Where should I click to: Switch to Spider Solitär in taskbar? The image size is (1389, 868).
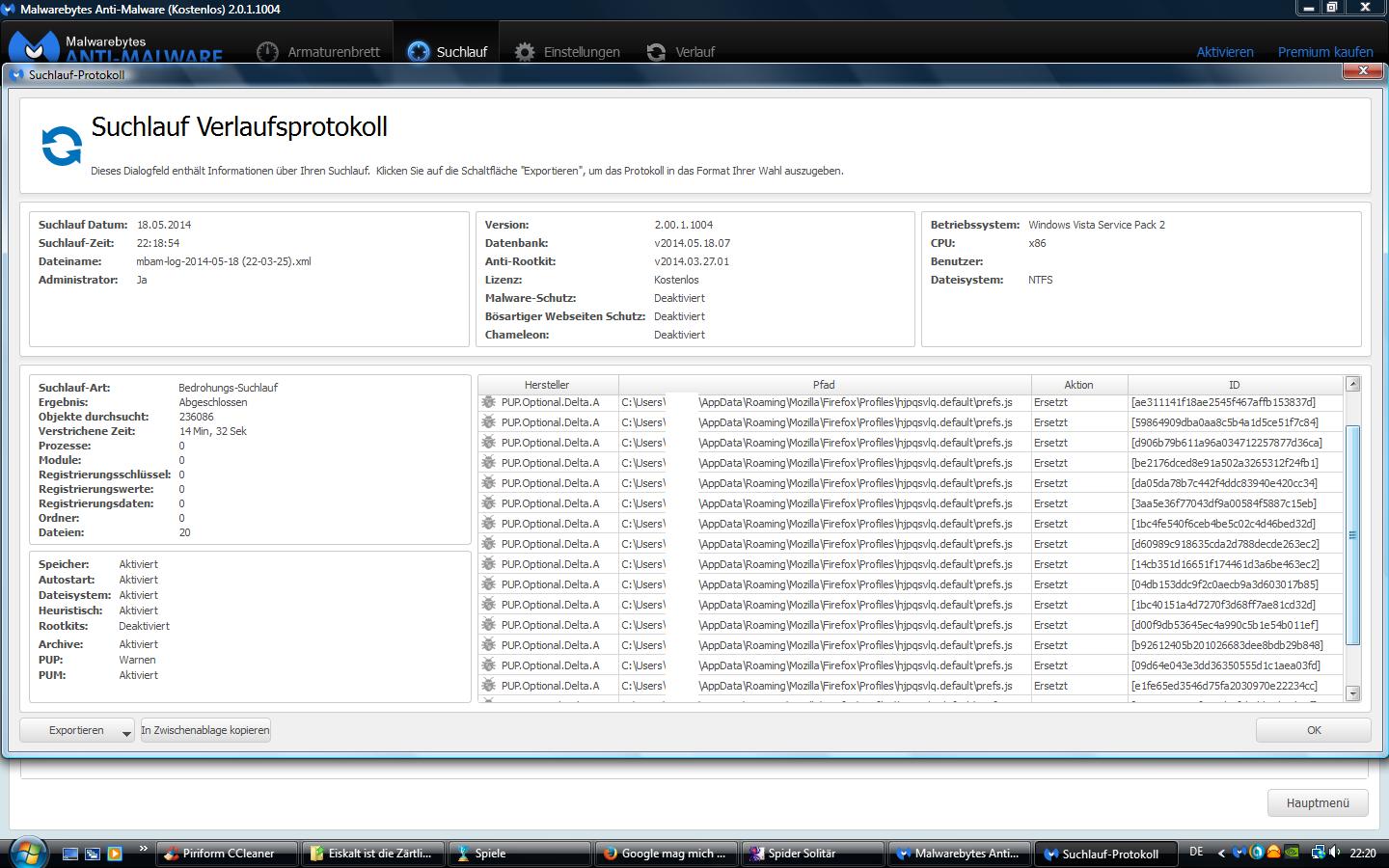point(812,854)
